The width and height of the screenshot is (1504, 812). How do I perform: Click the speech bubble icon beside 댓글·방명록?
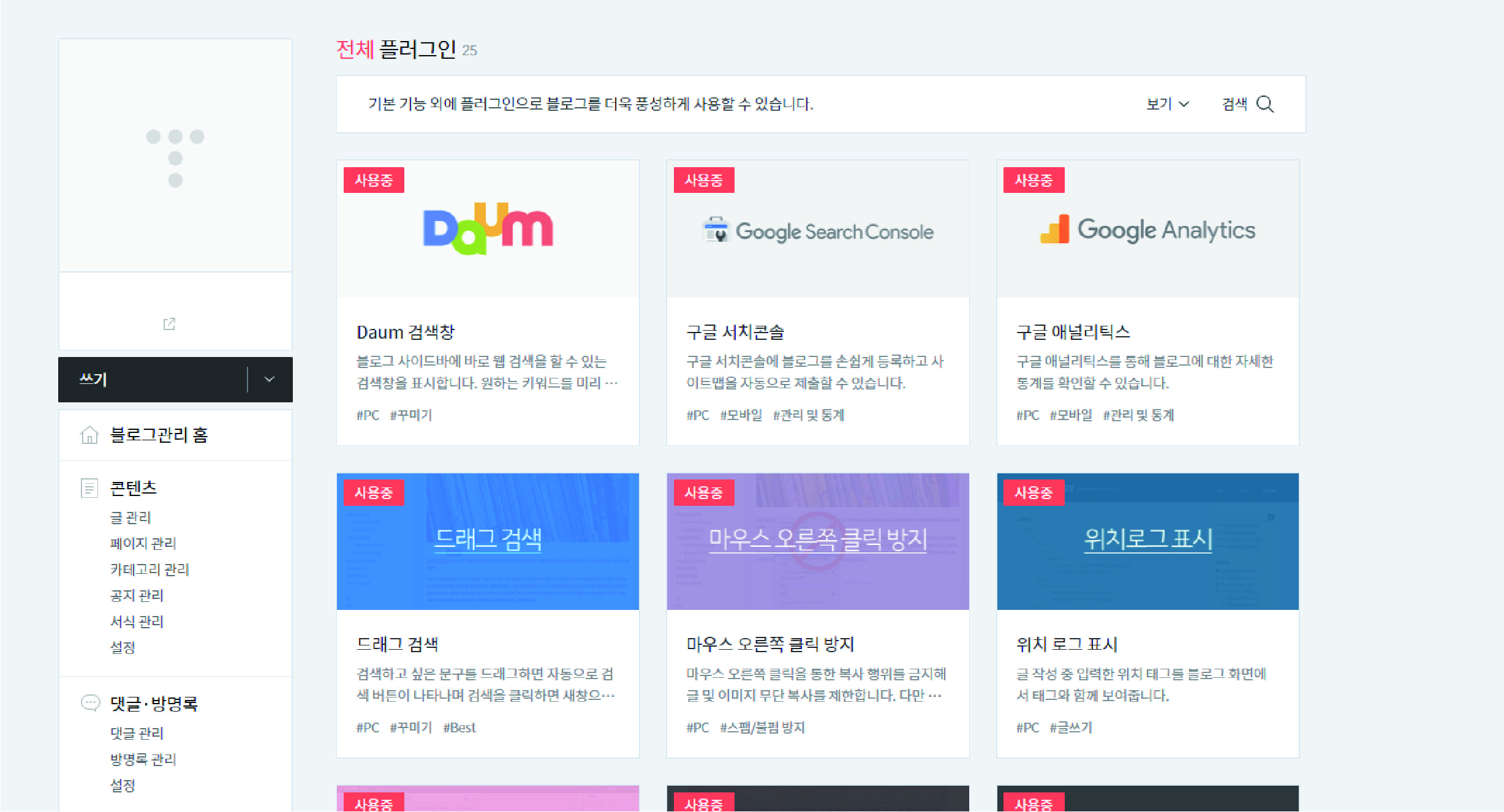(x=89, y=703)
